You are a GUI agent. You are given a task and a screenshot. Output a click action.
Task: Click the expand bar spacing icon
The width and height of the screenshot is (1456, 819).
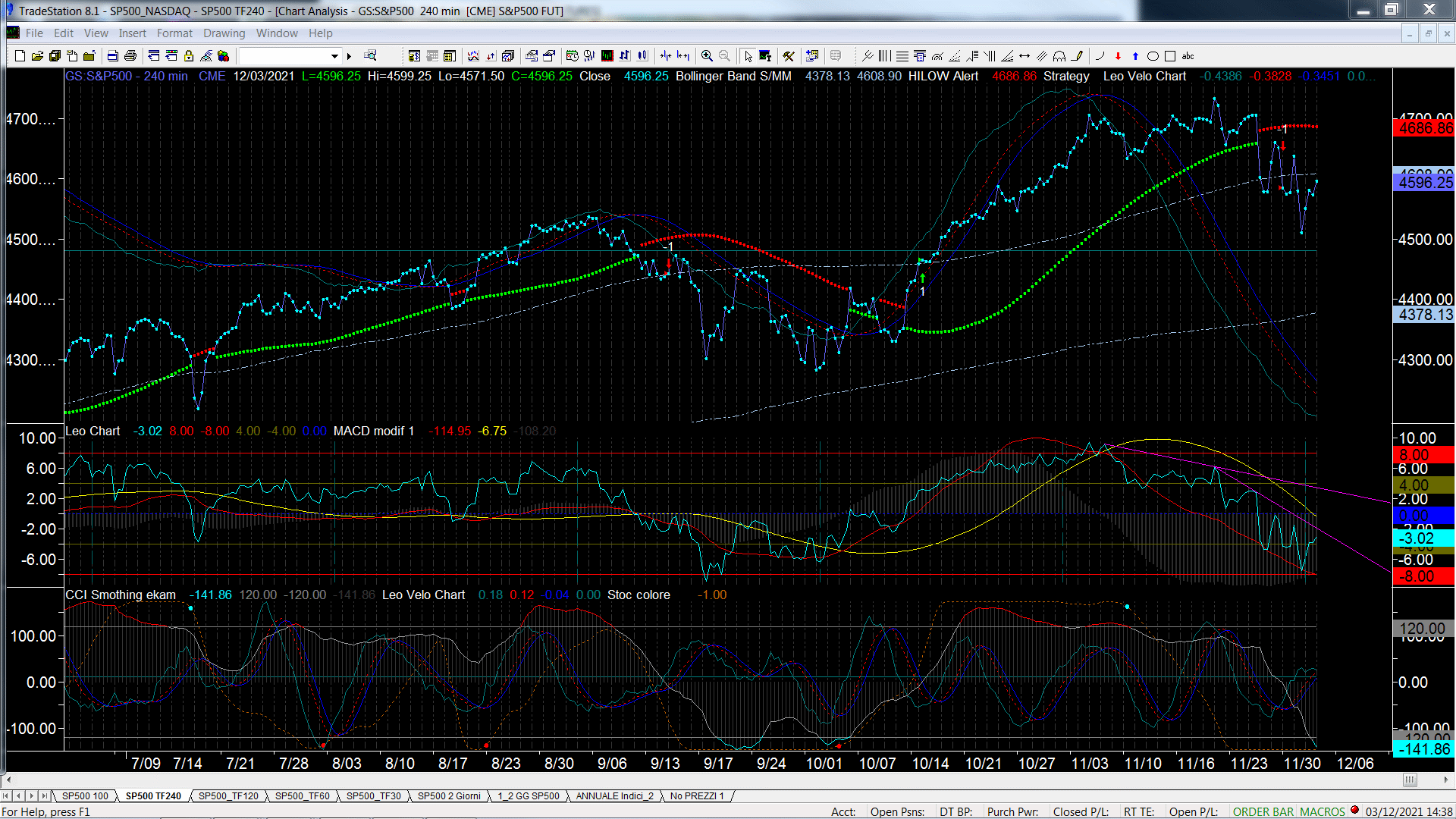click(683, 56)
